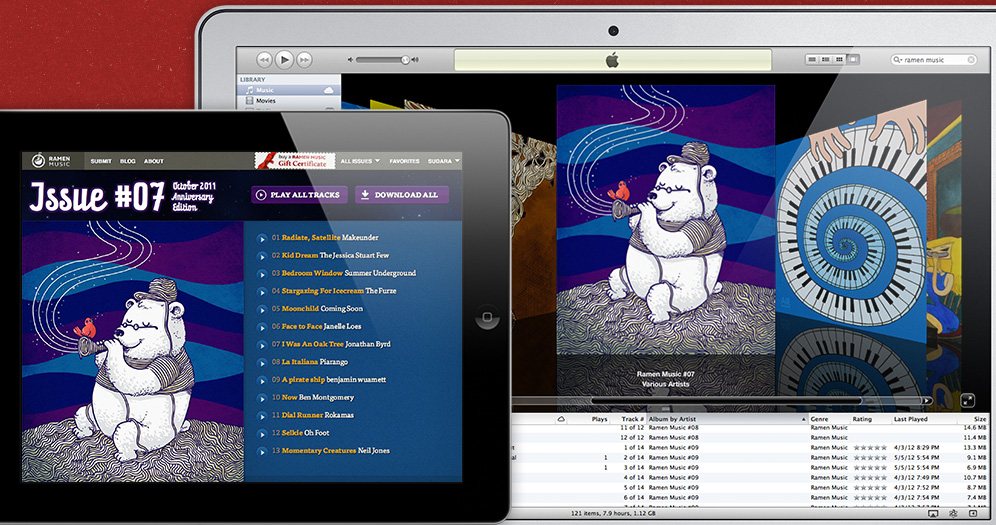The image size is (996, 525).
Task: Switch iTunes to list view
Action: [x=812, y=60]
